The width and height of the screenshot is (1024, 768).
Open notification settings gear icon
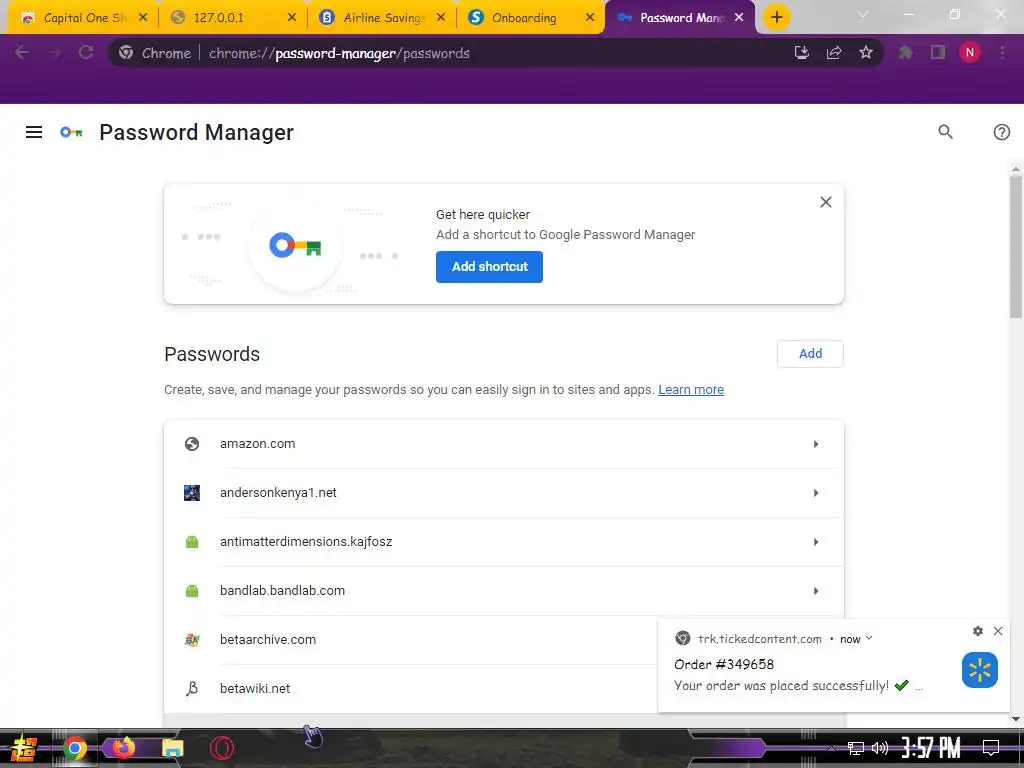click(x=978, y=631)
